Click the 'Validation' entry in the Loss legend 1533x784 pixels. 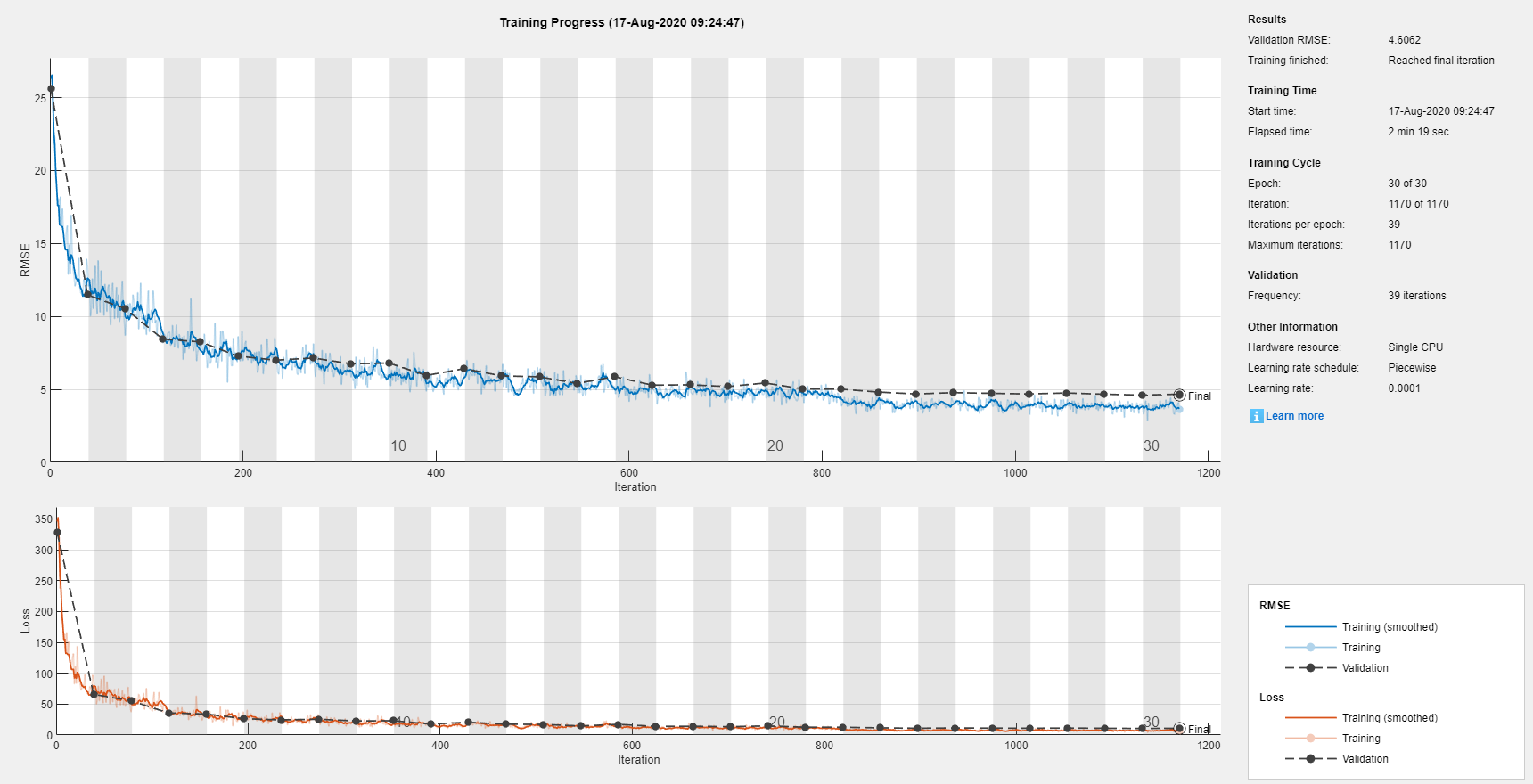1365,759
